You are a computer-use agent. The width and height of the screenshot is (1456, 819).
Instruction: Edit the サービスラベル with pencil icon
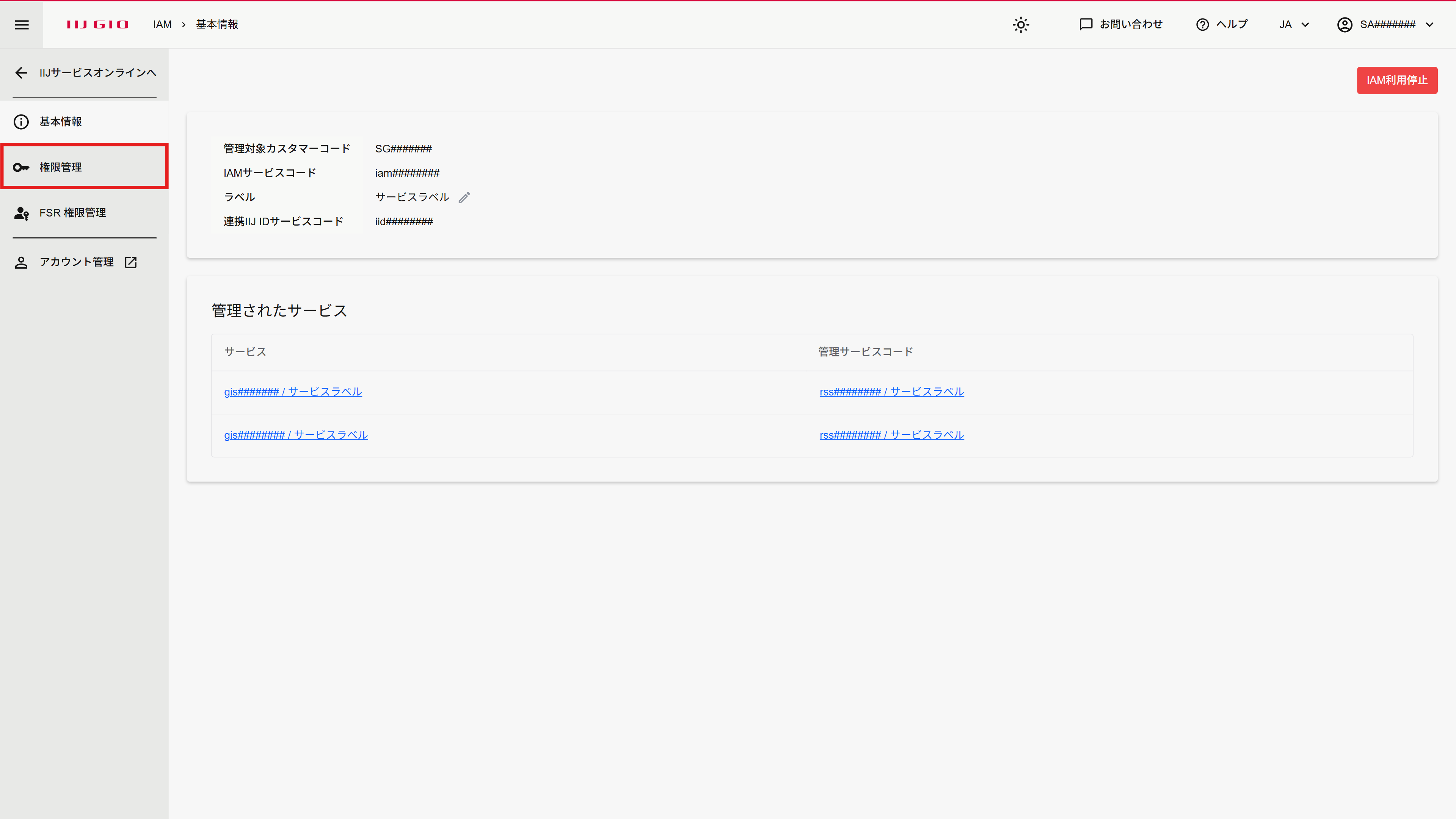pyautogui.click(x=464, y=197)
